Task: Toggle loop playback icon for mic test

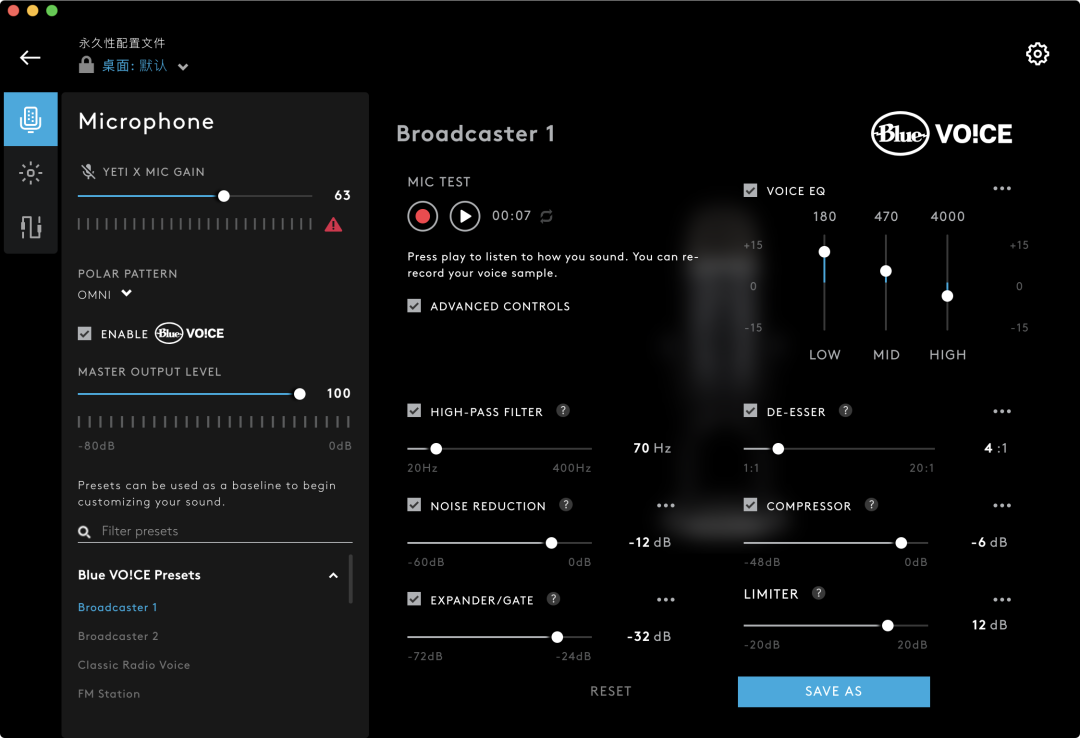Action: (546, 216)
